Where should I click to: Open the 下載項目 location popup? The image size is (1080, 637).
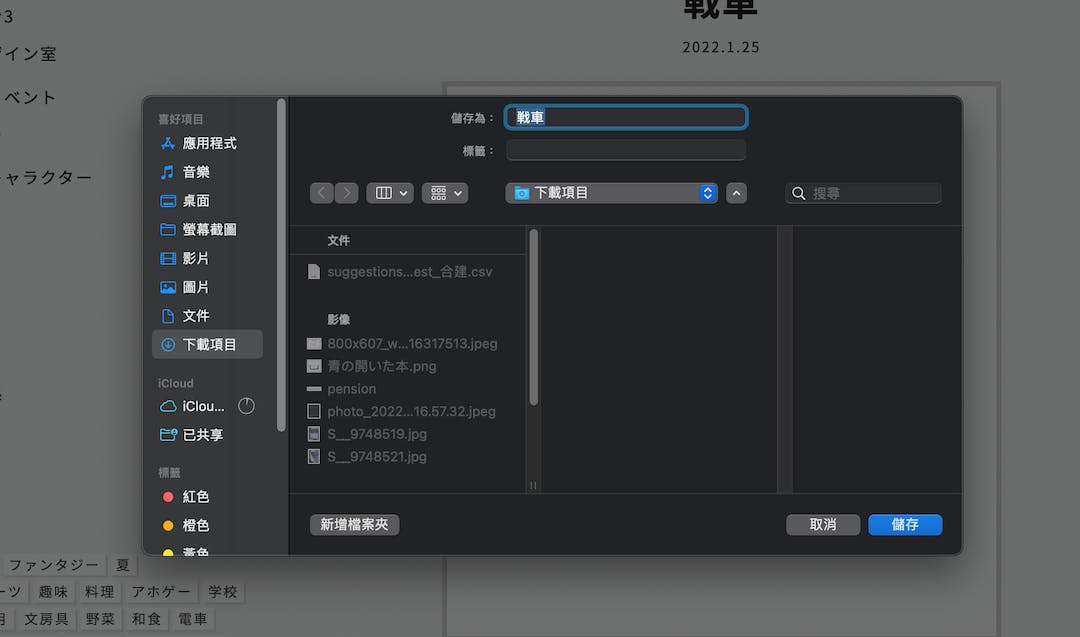coord(612,193)
